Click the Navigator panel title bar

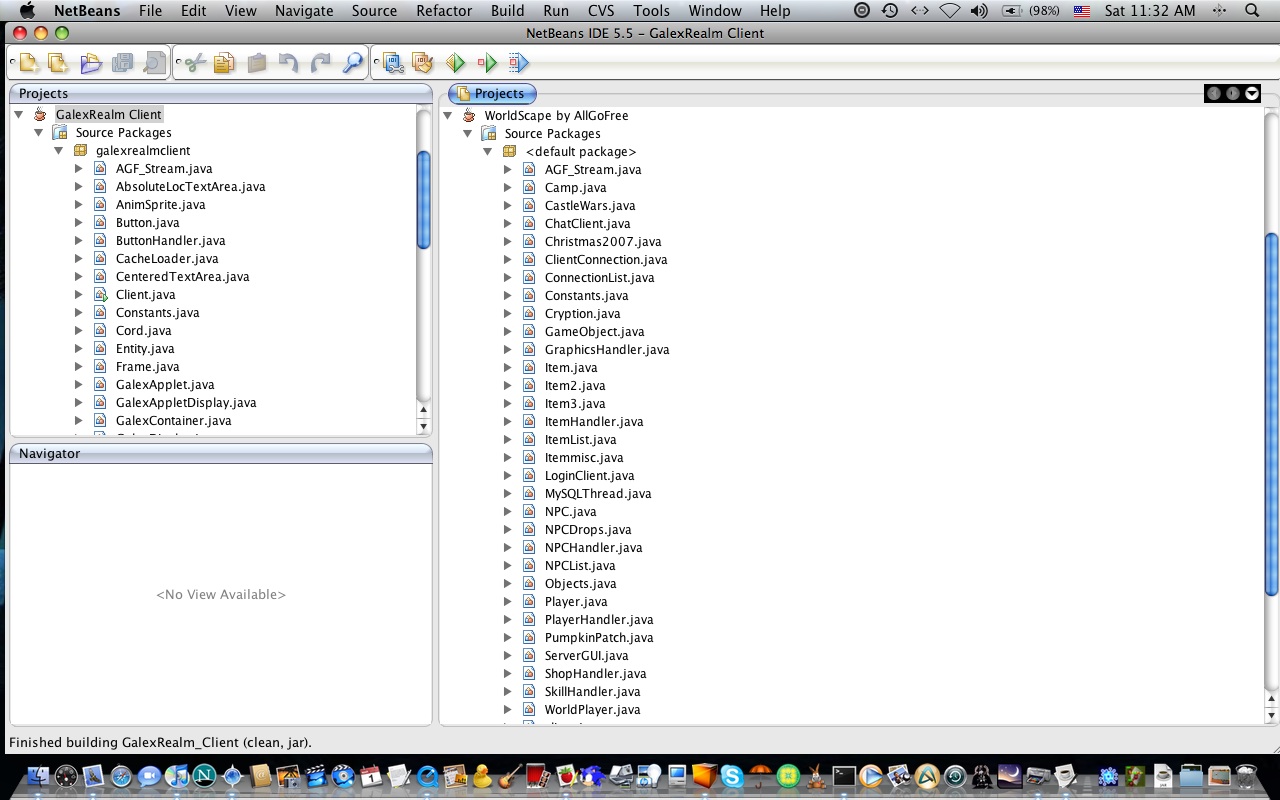click(221, 453)
